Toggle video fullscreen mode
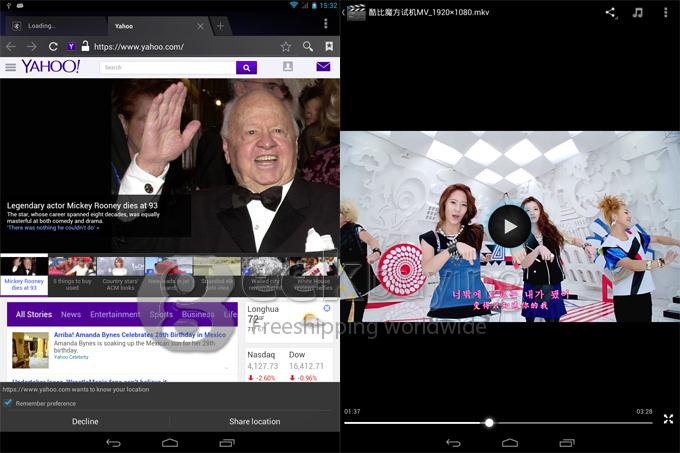Image resolution: width=680 pixels, height=453 pixels. click(668, 419)
